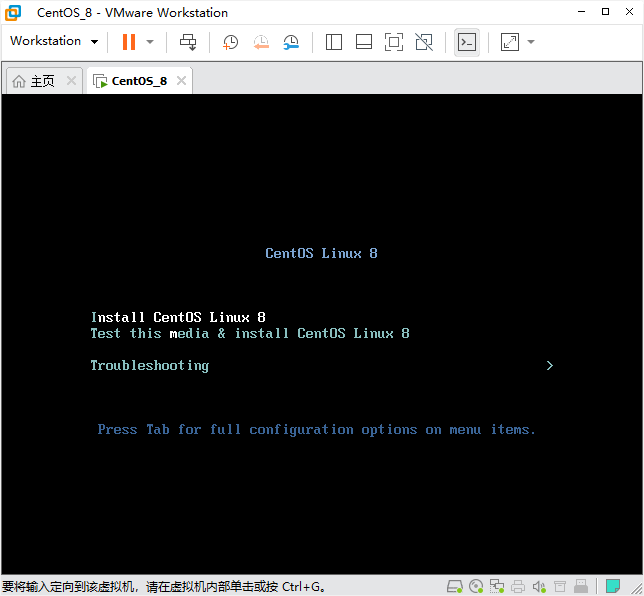The height and width of the screenshot is (596, 644).
Task: Take a snapshot of this virtual machine
Action: pyautogui.click(x=230, y=42)
